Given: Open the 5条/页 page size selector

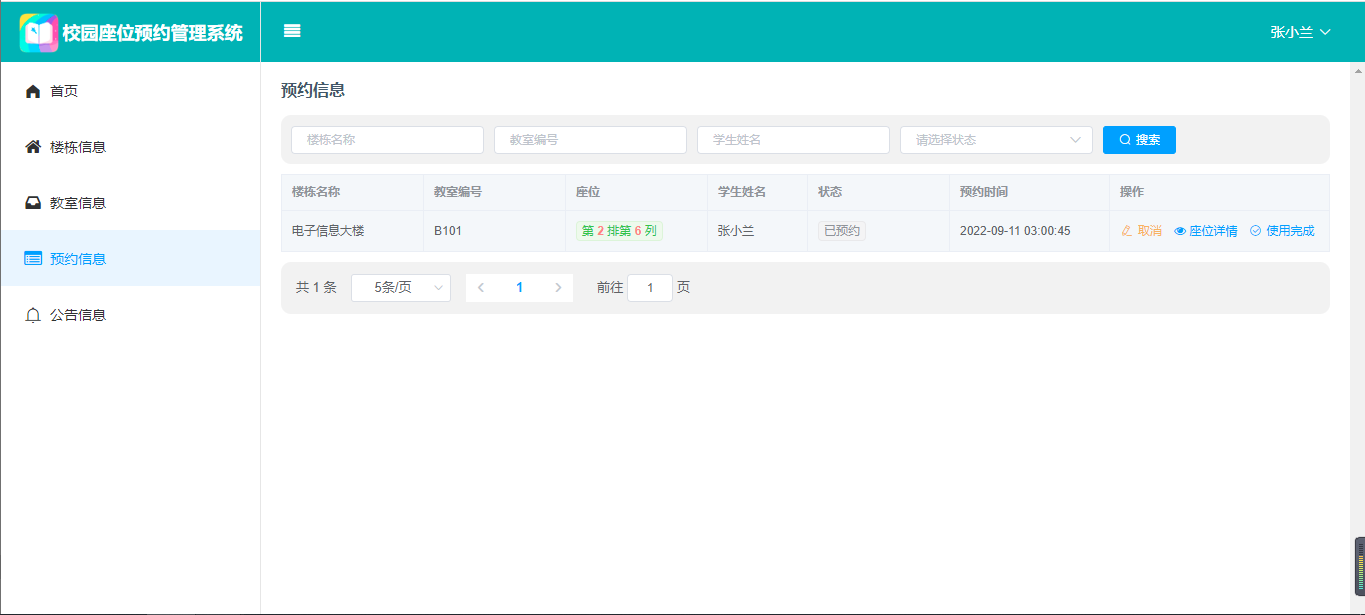Looking at the screenshot, I should 400,288.
